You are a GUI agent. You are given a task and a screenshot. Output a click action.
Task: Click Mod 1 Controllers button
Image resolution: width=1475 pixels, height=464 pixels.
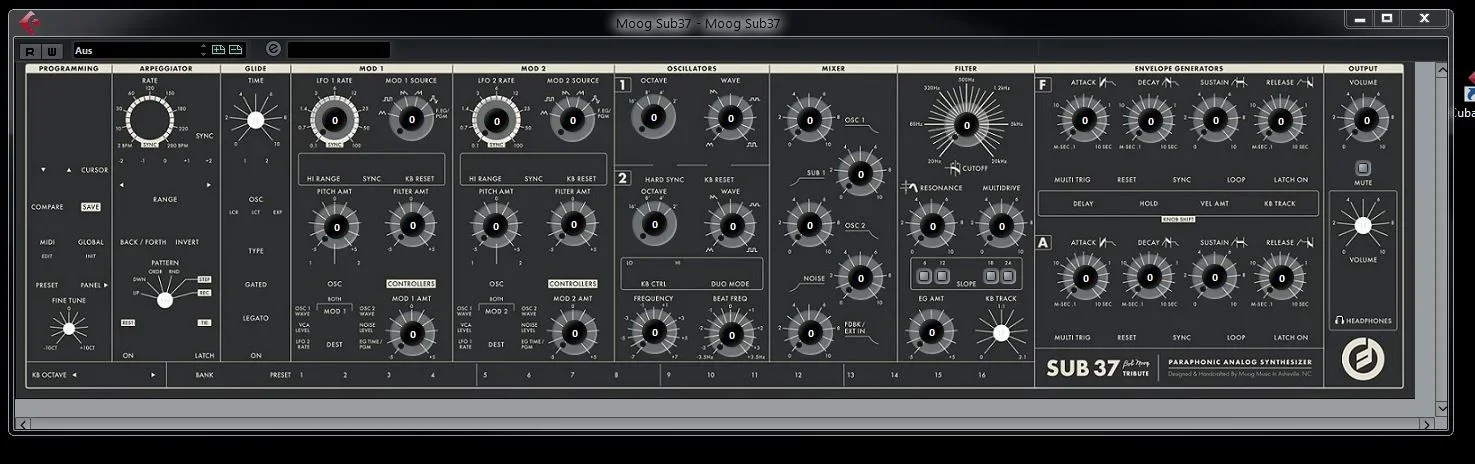coord(411,284)
